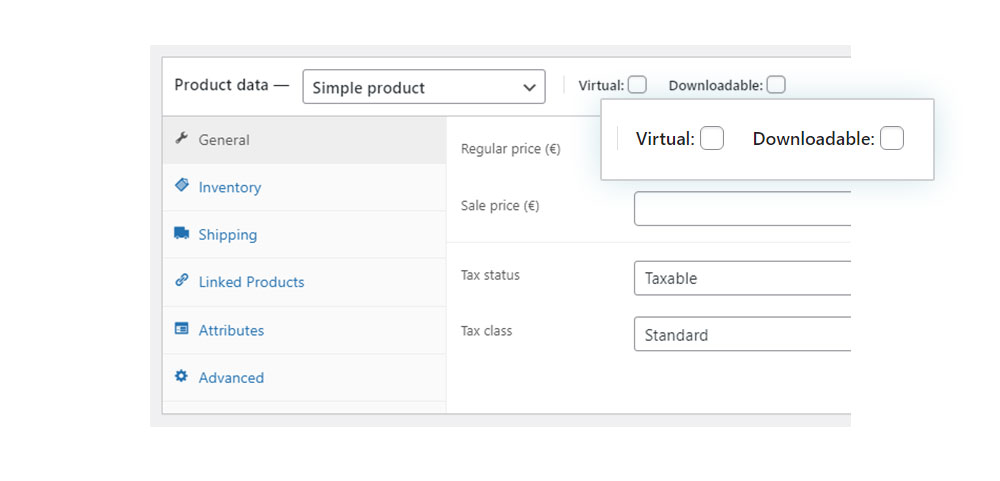Click the Shipping truck icon
The height and width of the screenshot is (481, 1000).
[182, 233]
